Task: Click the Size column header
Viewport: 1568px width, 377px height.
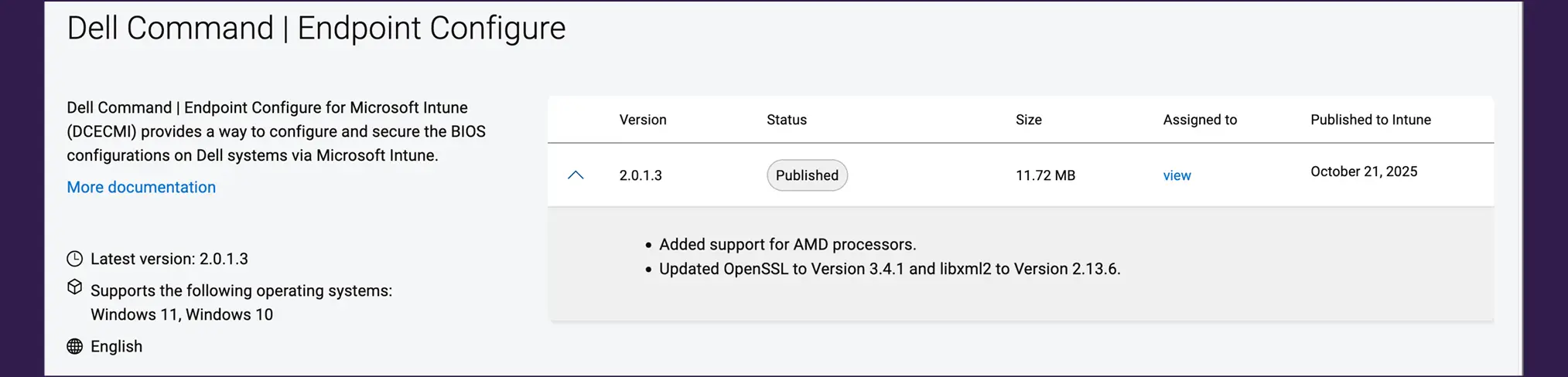Action: point(1028,120)
